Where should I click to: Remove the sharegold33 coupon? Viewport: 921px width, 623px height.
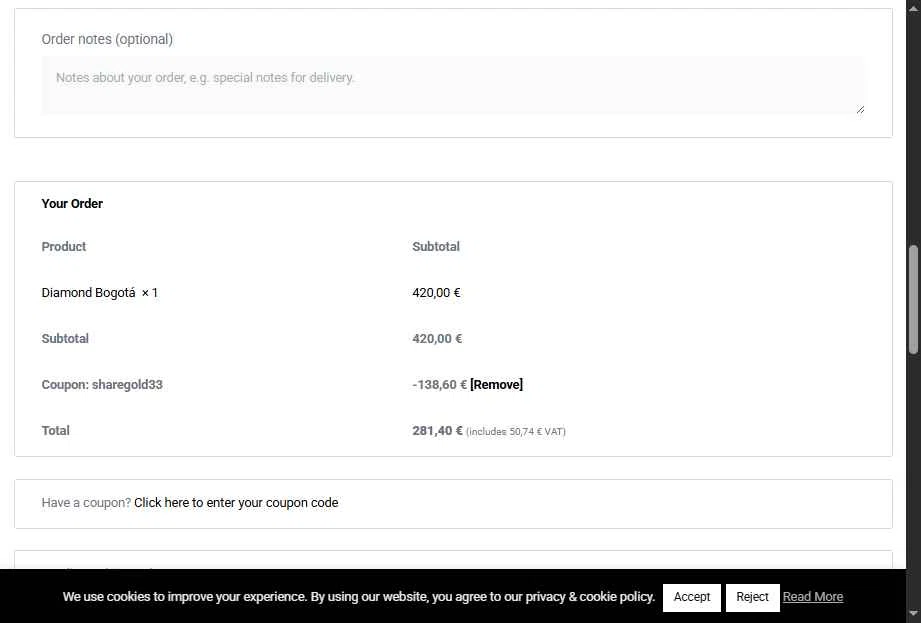pos(496,385)
